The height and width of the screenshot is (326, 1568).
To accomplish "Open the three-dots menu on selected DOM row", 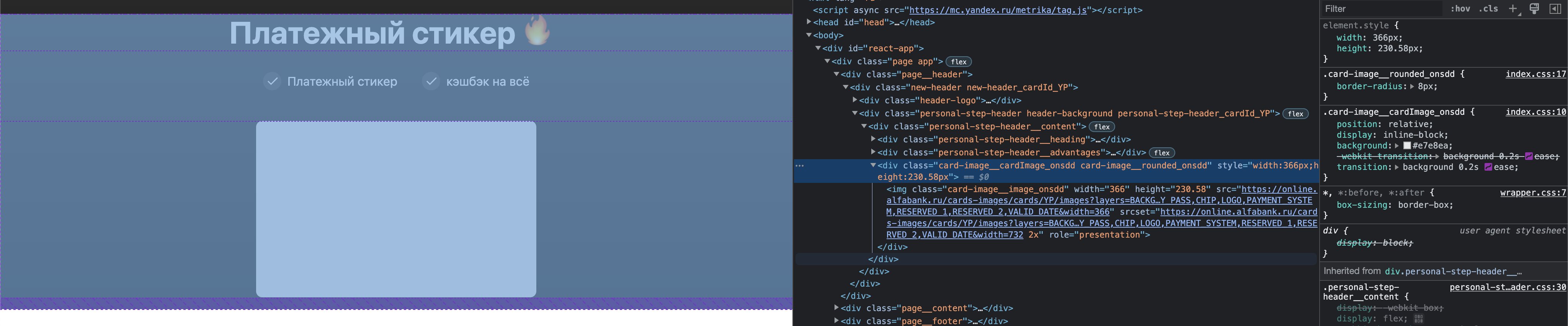I will coord(800,165).
